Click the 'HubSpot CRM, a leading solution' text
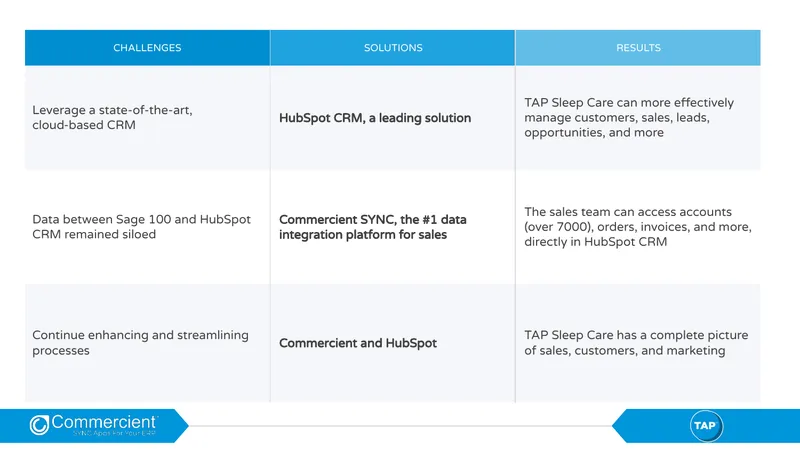 [x=375, y=118]
